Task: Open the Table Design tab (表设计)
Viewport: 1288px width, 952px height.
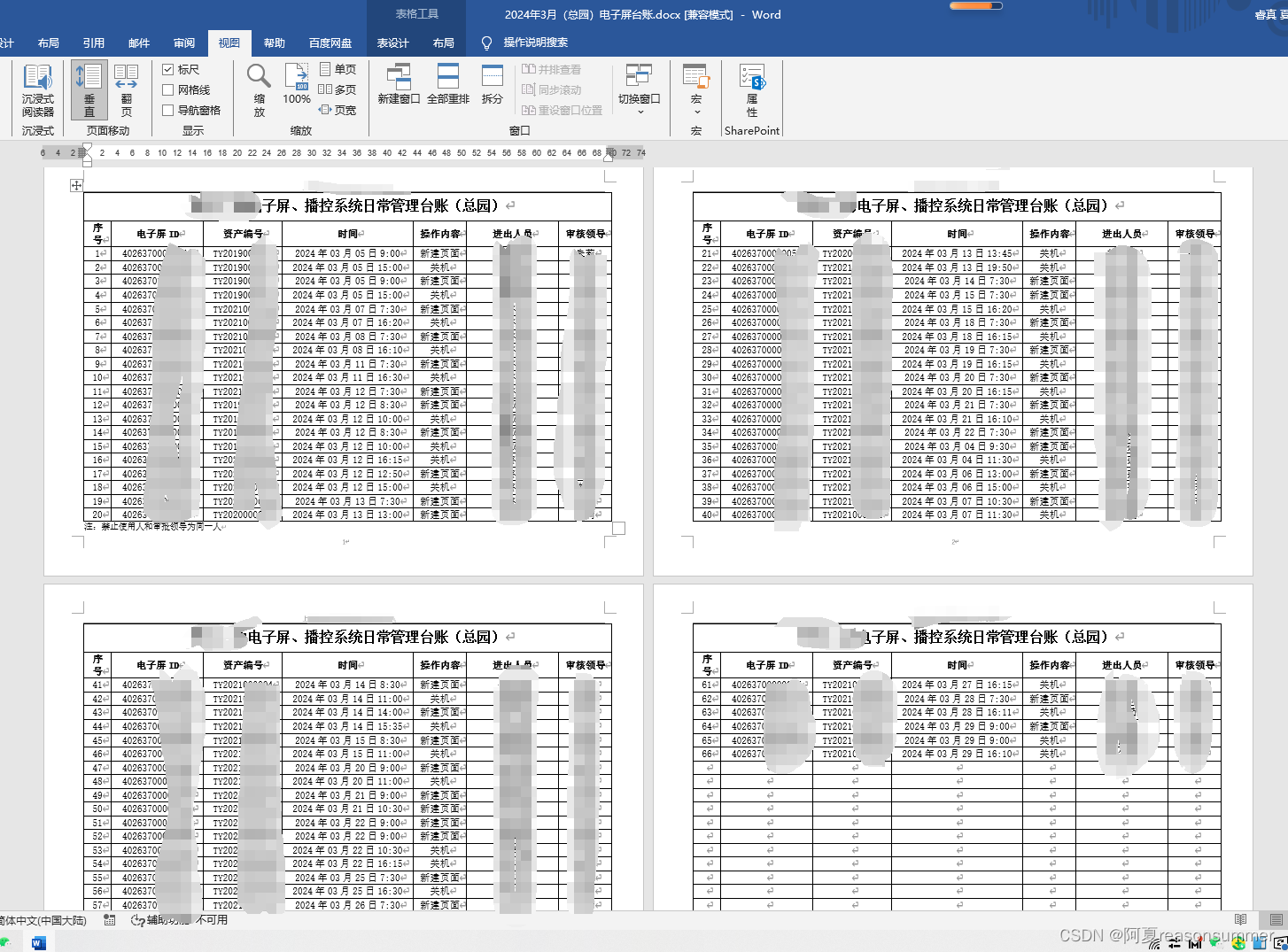Action: click(x=393, y=43)
